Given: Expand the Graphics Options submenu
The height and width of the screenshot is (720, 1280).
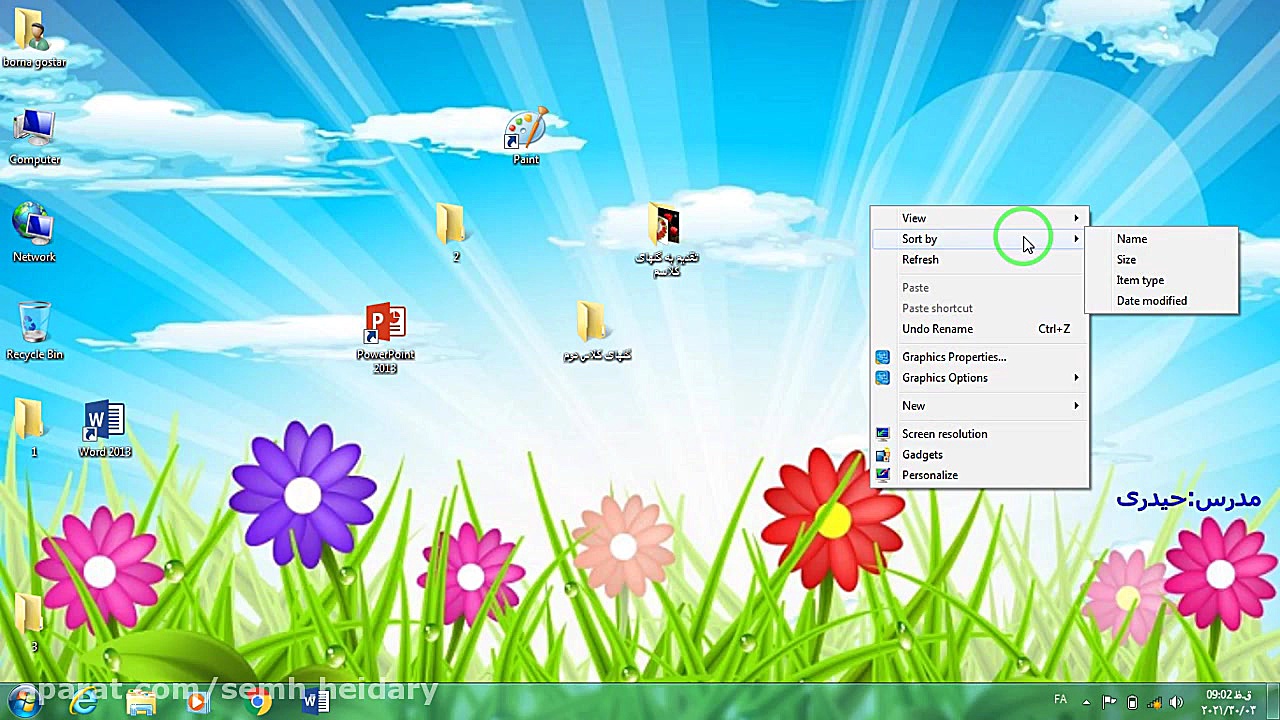Looking at the screenshot, I should [980, 378].
